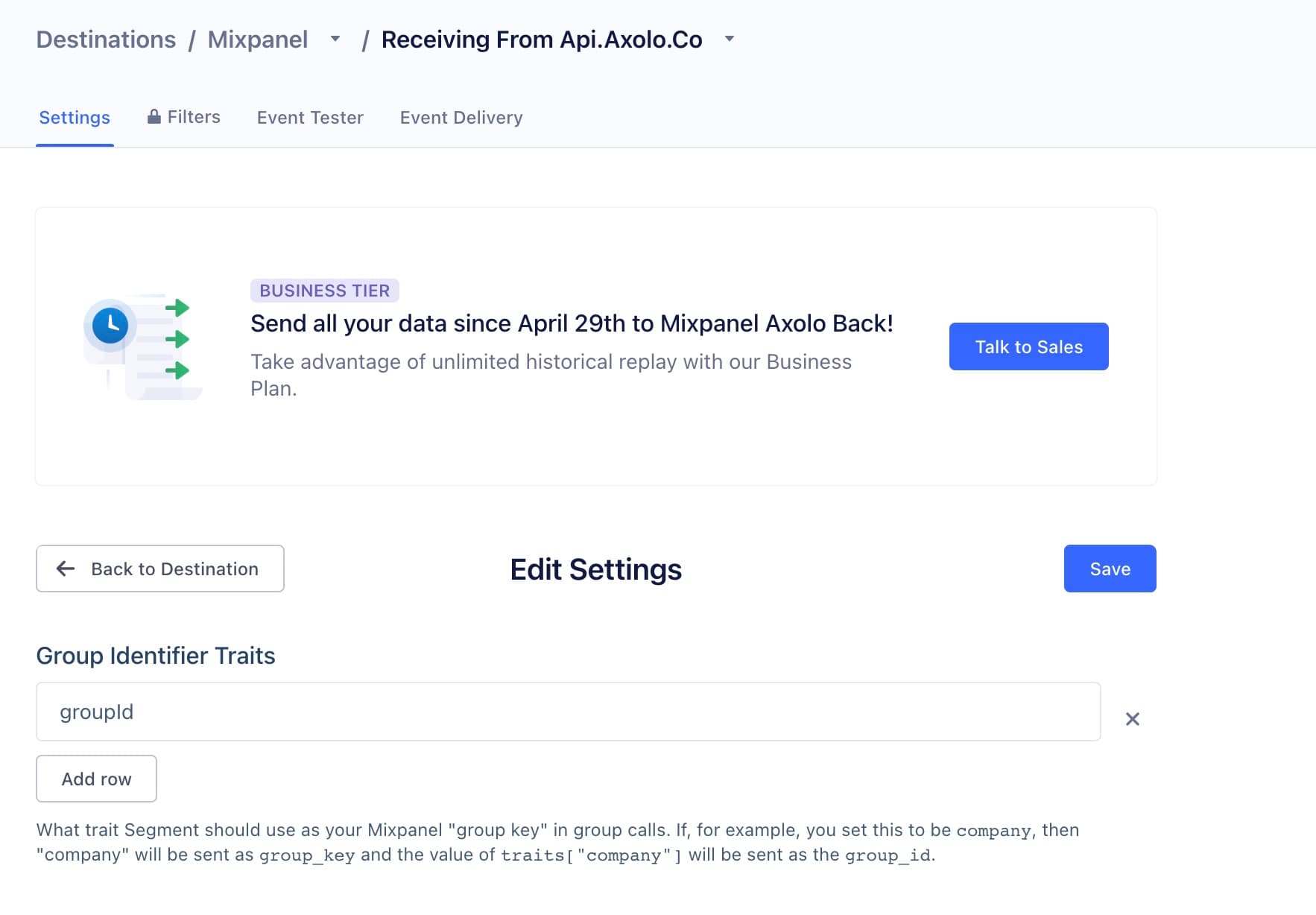Click the 'Send all your data' headline
The image size is (1316, 915).
[x=572, y=323]
